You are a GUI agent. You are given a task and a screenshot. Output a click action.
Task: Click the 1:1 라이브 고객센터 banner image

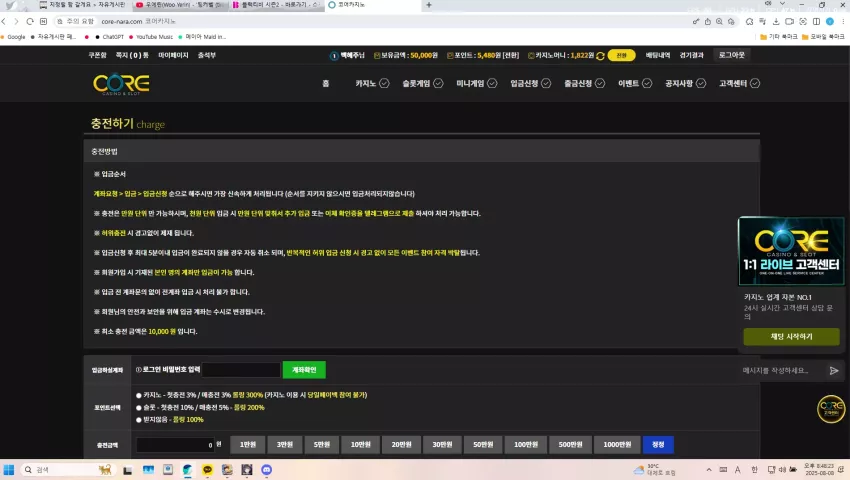point(791,251)
